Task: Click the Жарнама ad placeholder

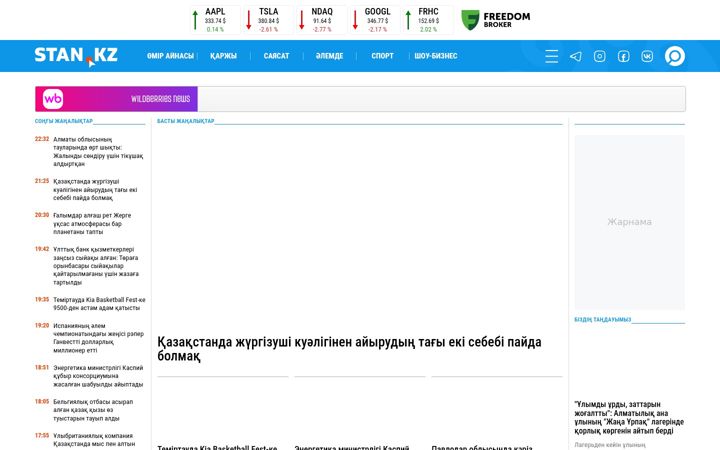Action: [x=629, y=222]
